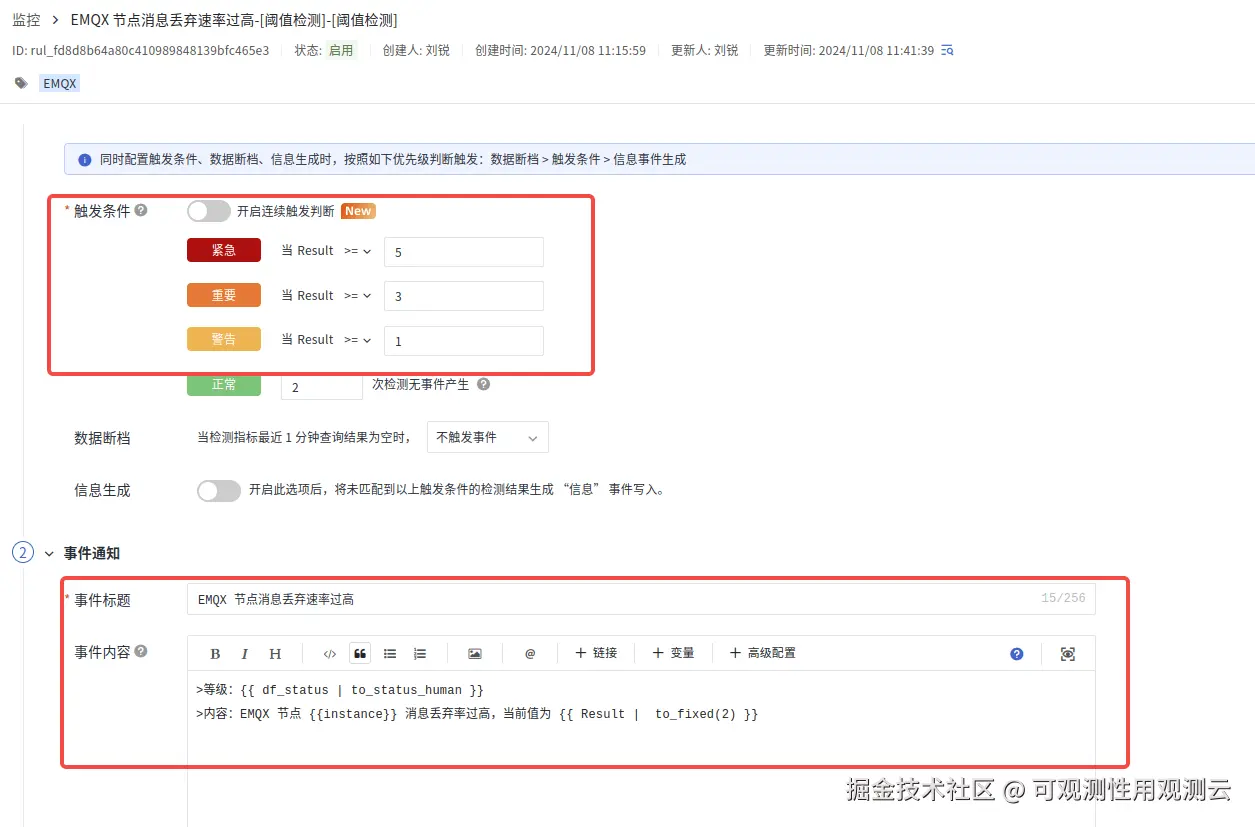Click the help icon beside 事件内容

[x=141, y=651]
